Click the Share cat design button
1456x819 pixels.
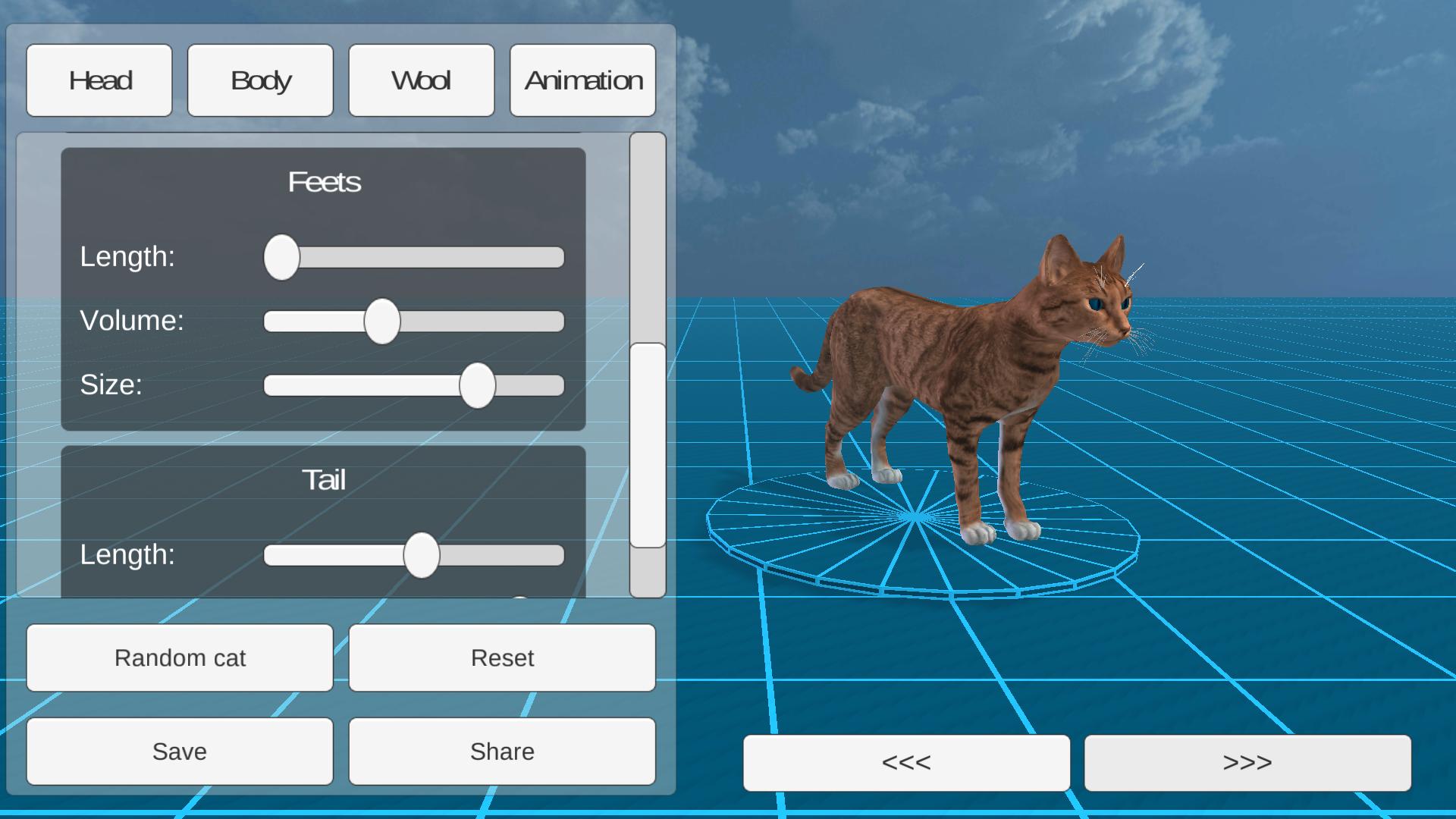pos(502,751)
